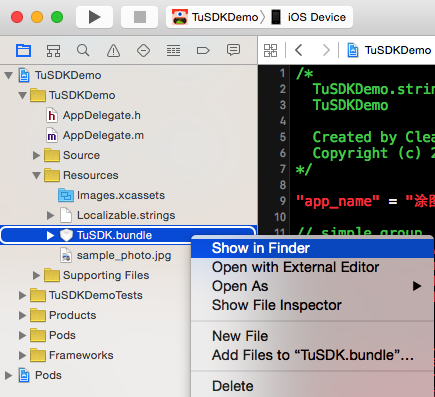Open the Issue navigator warning icon
This screenshot has height=397, width=435.
click(x=113, y=51)
